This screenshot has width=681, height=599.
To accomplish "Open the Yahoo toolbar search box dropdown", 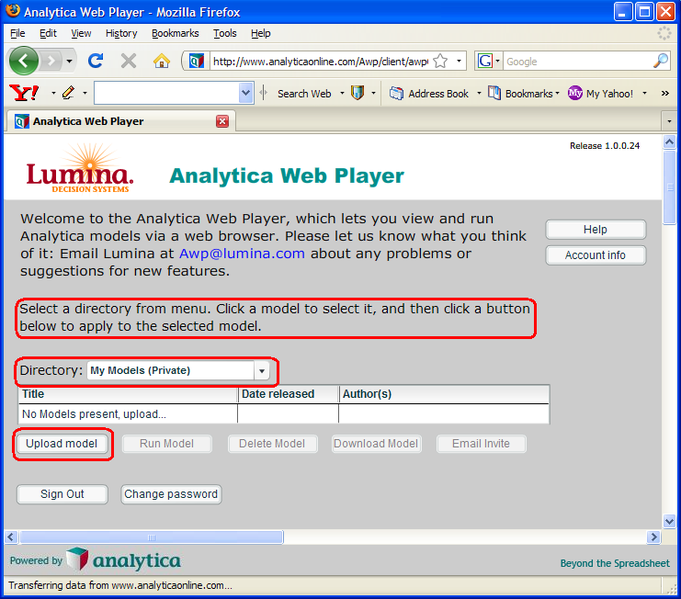I will pos(246,93).
